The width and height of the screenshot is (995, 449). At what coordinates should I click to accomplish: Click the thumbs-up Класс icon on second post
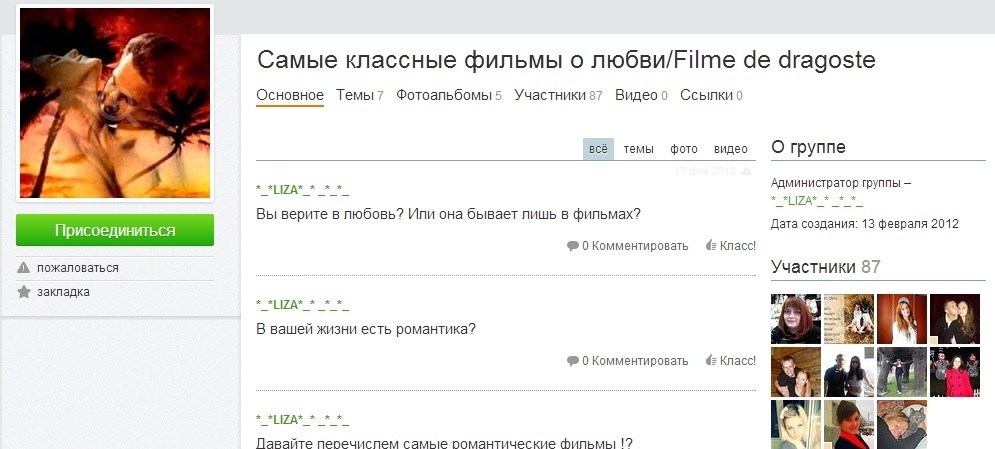711,361
